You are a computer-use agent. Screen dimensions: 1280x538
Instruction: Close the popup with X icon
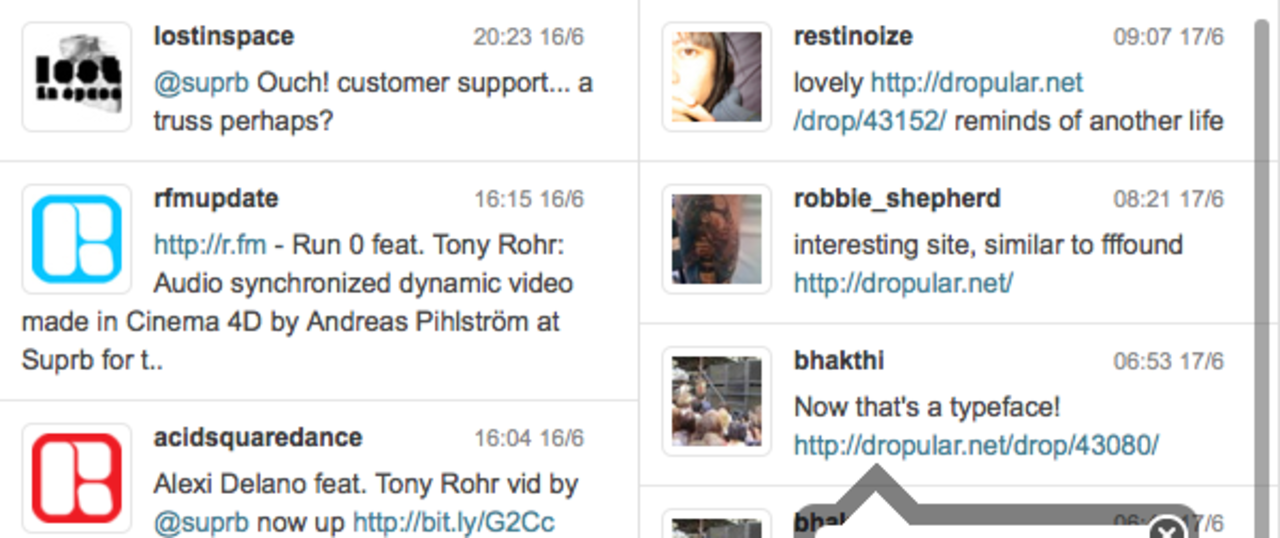pos(1165,528)
